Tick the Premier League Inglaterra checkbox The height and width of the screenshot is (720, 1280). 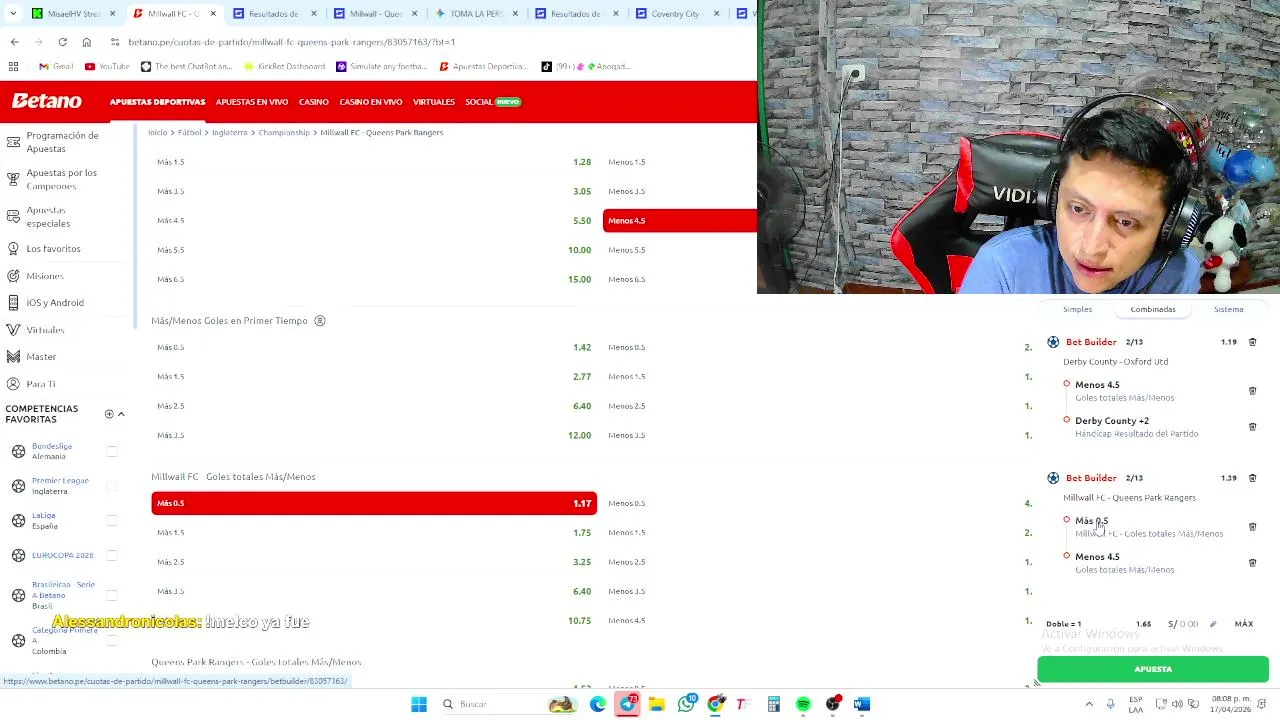(x=112, y=486)
